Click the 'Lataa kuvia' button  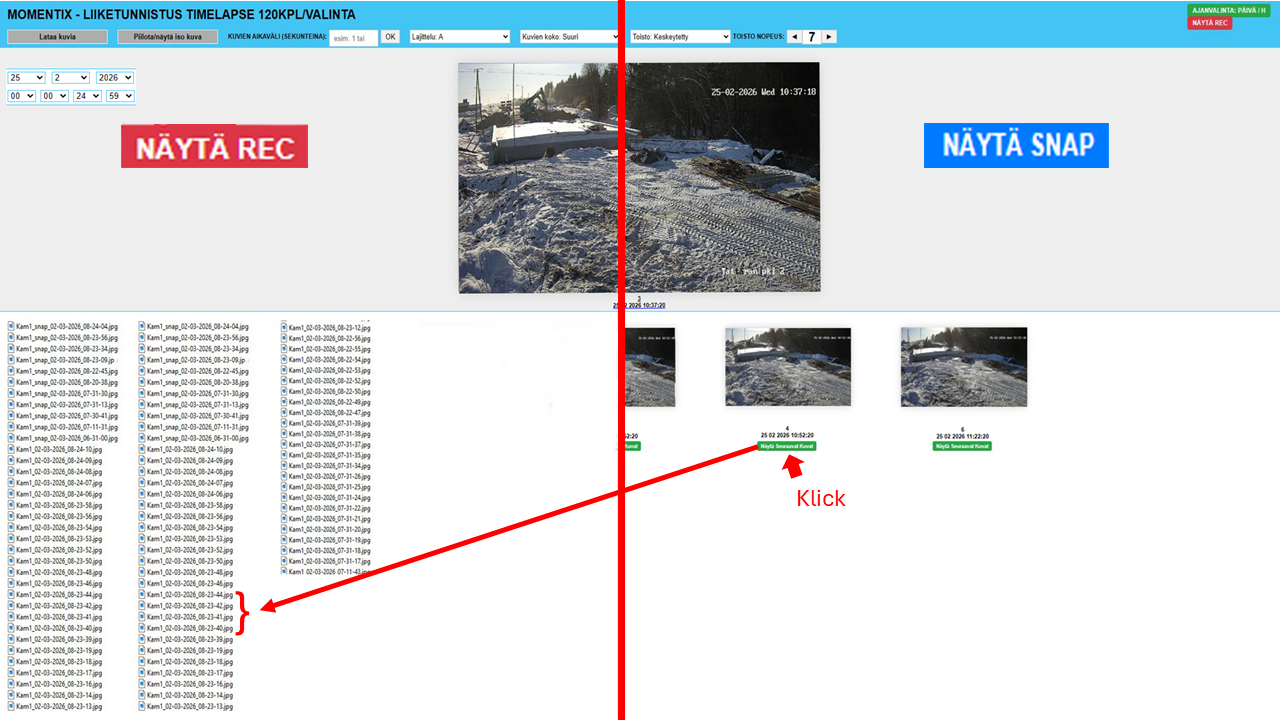(x=57, y=37)
